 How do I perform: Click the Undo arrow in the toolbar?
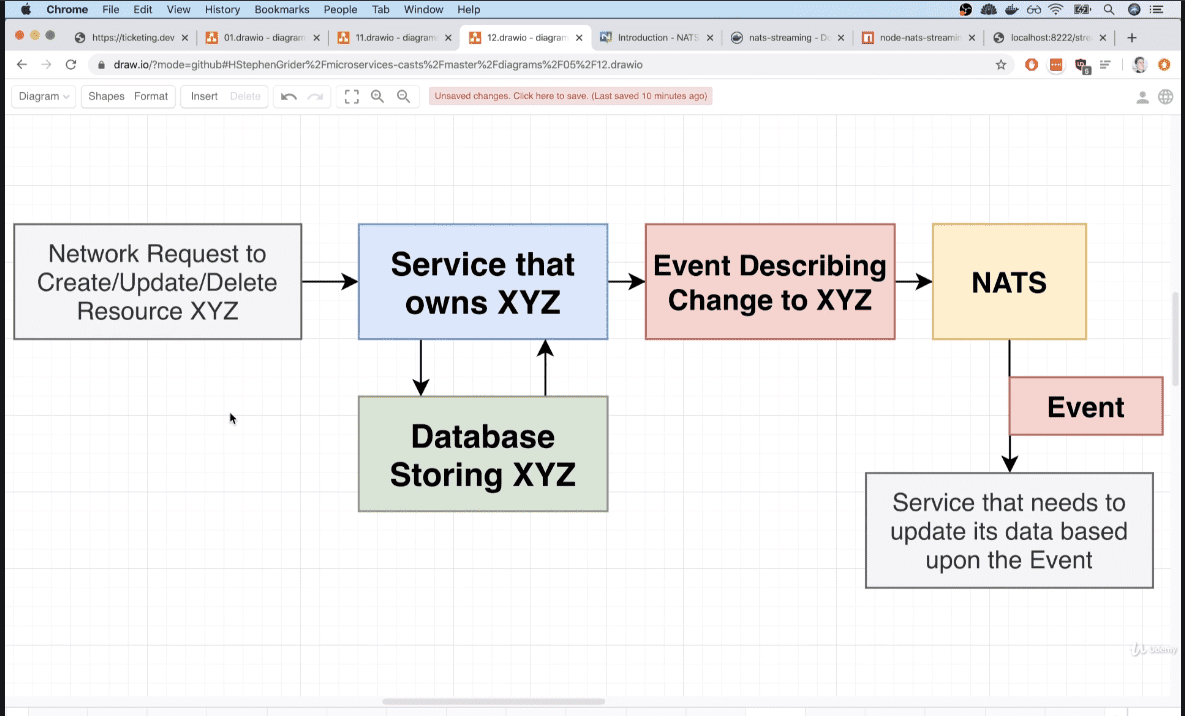289,97
